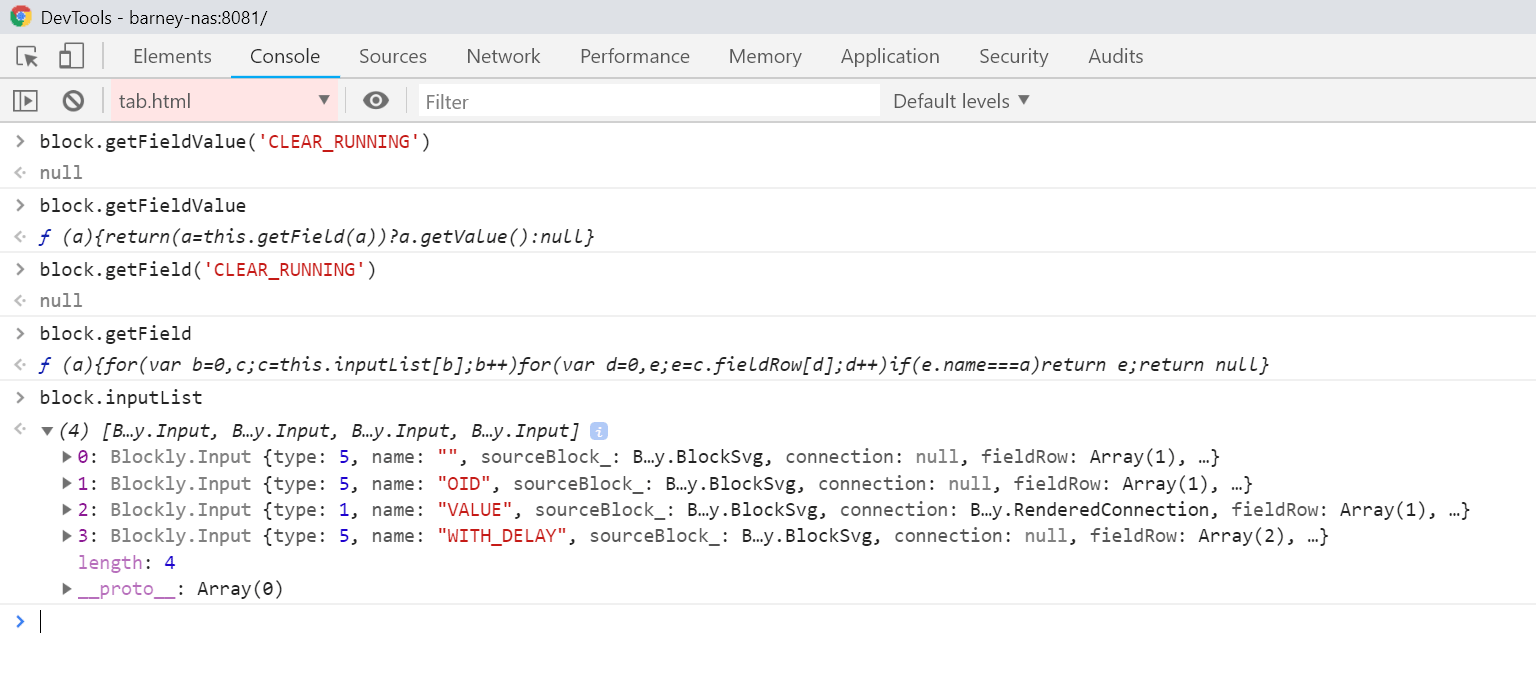Open the Sources panel
This screenshot has height=680, width=1536.
click(x=392, y=56)
